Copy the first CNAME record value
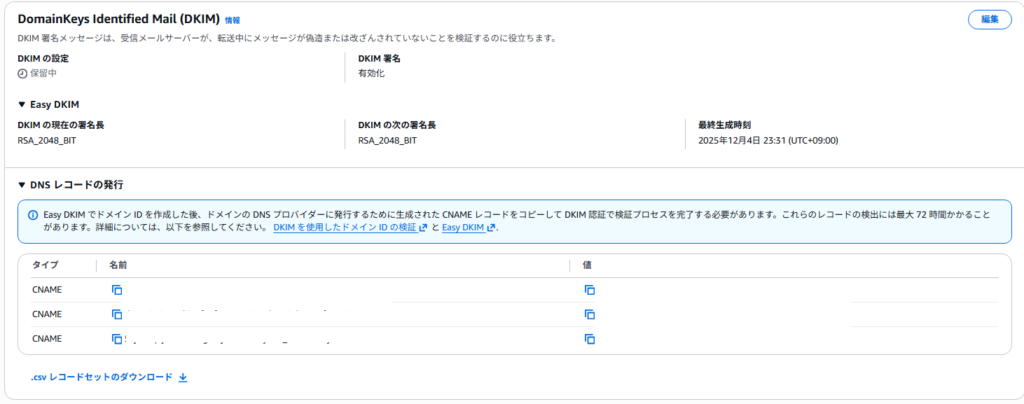 pos(590,290)
